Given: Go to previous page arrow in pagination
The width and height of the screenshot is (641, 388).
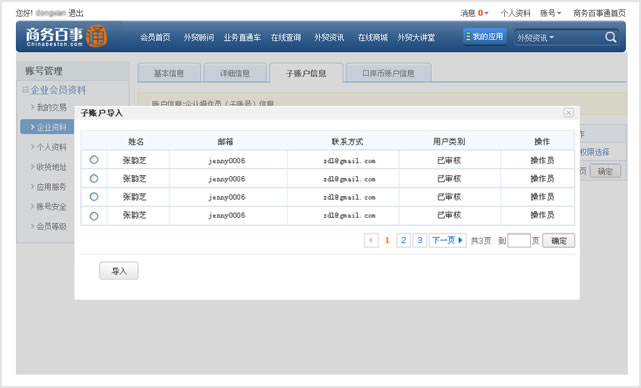Looking at the screenshot, I should 371,240.
